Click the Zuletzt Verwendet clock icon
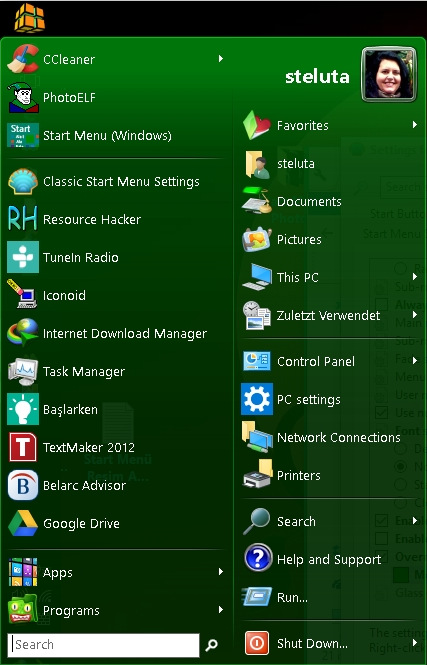 pyautogui.click(x=257, y=315)
